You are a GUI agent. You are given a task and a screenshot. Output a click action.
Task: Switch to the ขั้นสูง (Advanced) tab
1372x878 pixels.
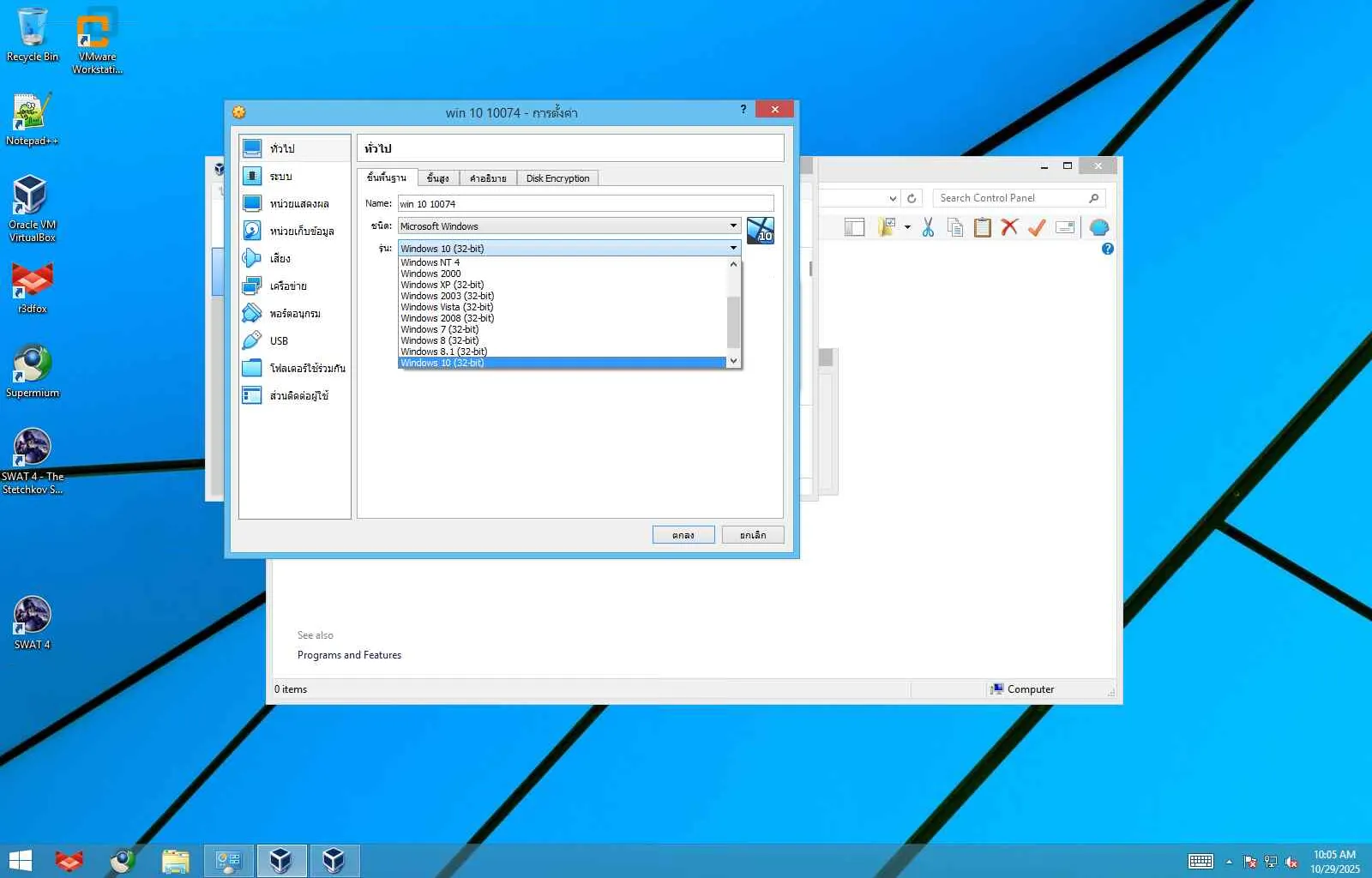[438, 178]
